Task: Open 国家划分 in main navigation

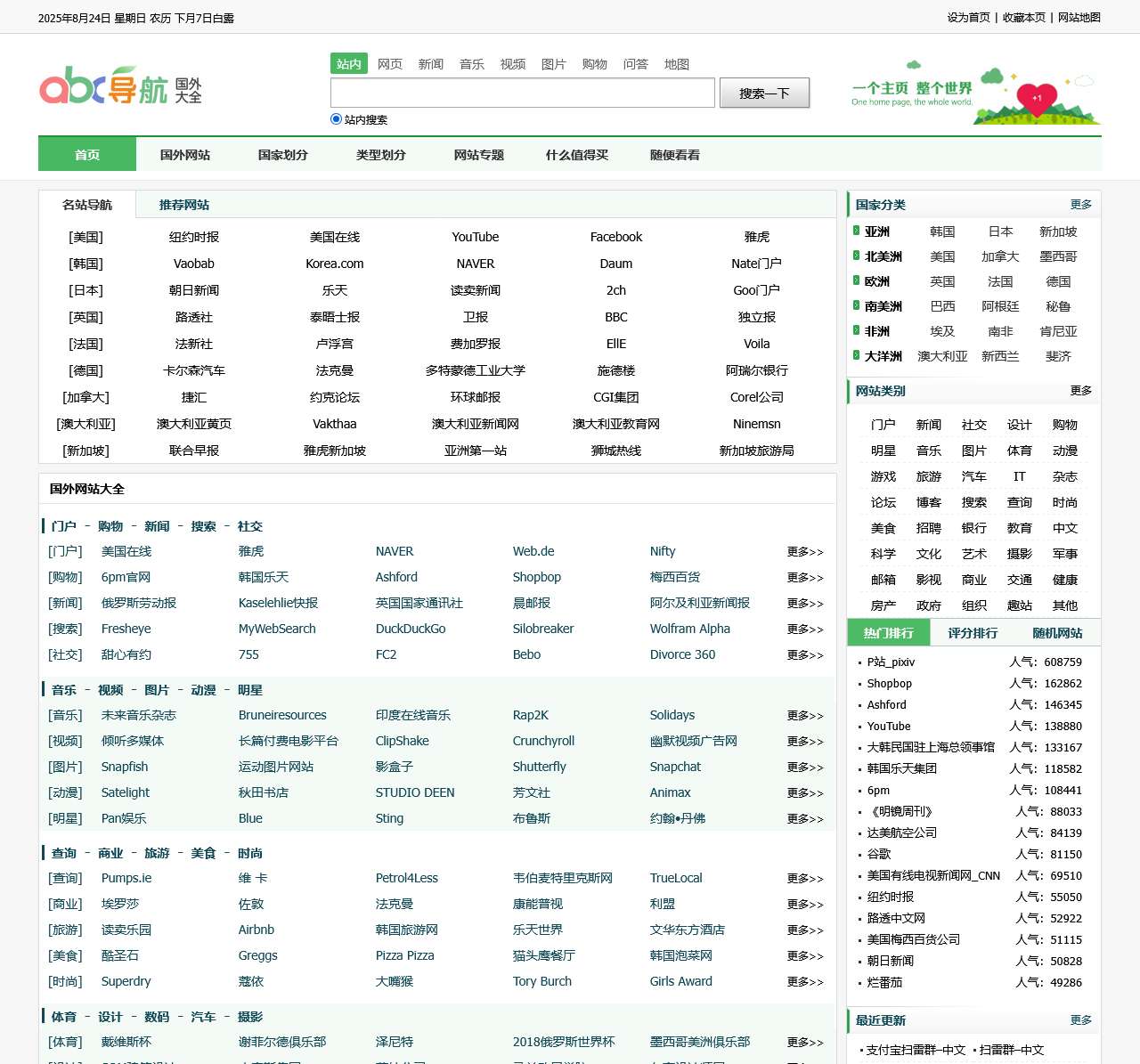Action: click(283, 154)
